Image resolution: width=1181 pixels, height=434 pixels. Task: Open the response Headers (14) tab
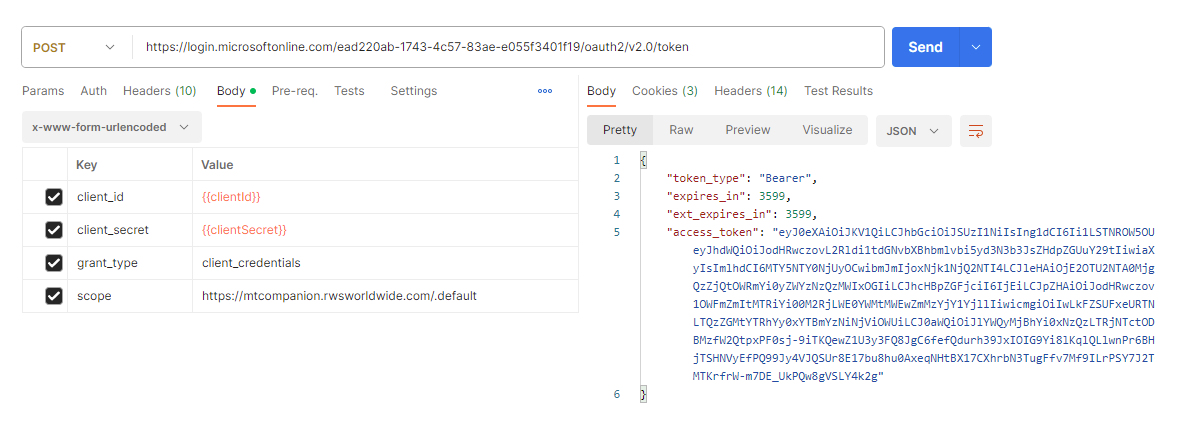(751, 91)
